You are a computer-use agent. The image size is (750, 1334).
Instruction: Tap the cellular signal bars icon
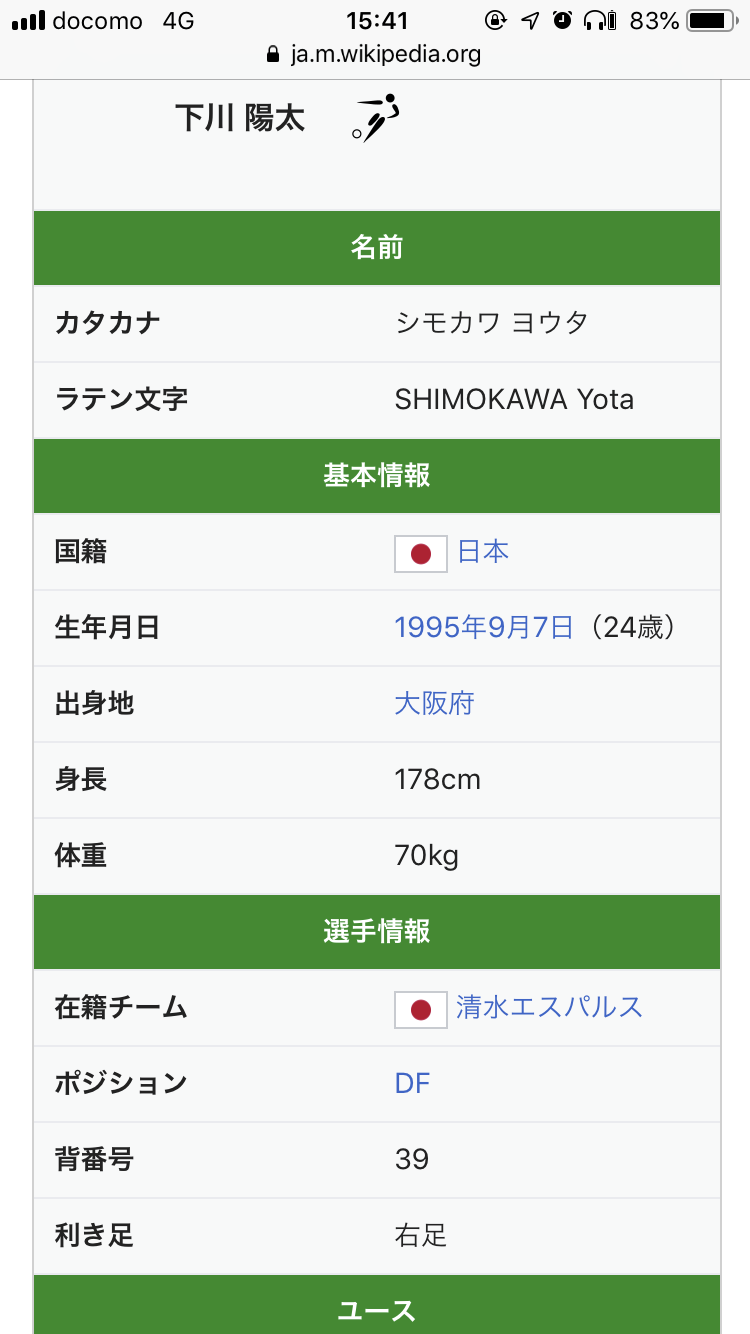click(x=27, y=20)
